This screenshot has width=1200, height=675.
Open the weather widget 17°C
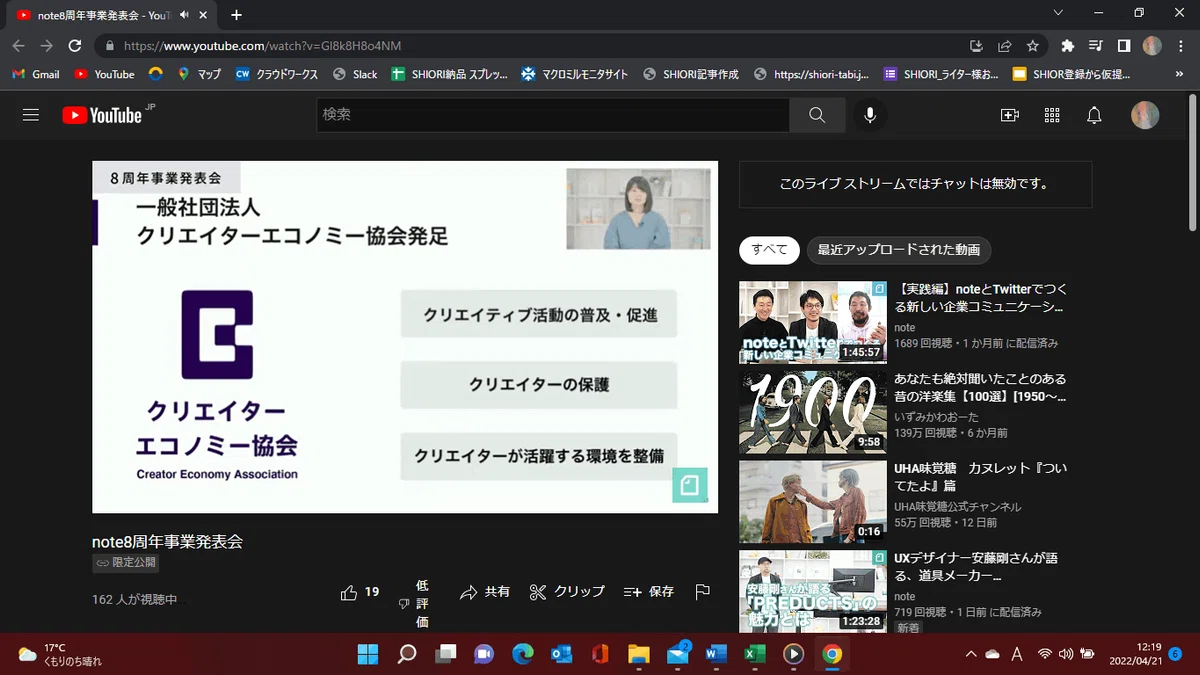click(60, 654)
